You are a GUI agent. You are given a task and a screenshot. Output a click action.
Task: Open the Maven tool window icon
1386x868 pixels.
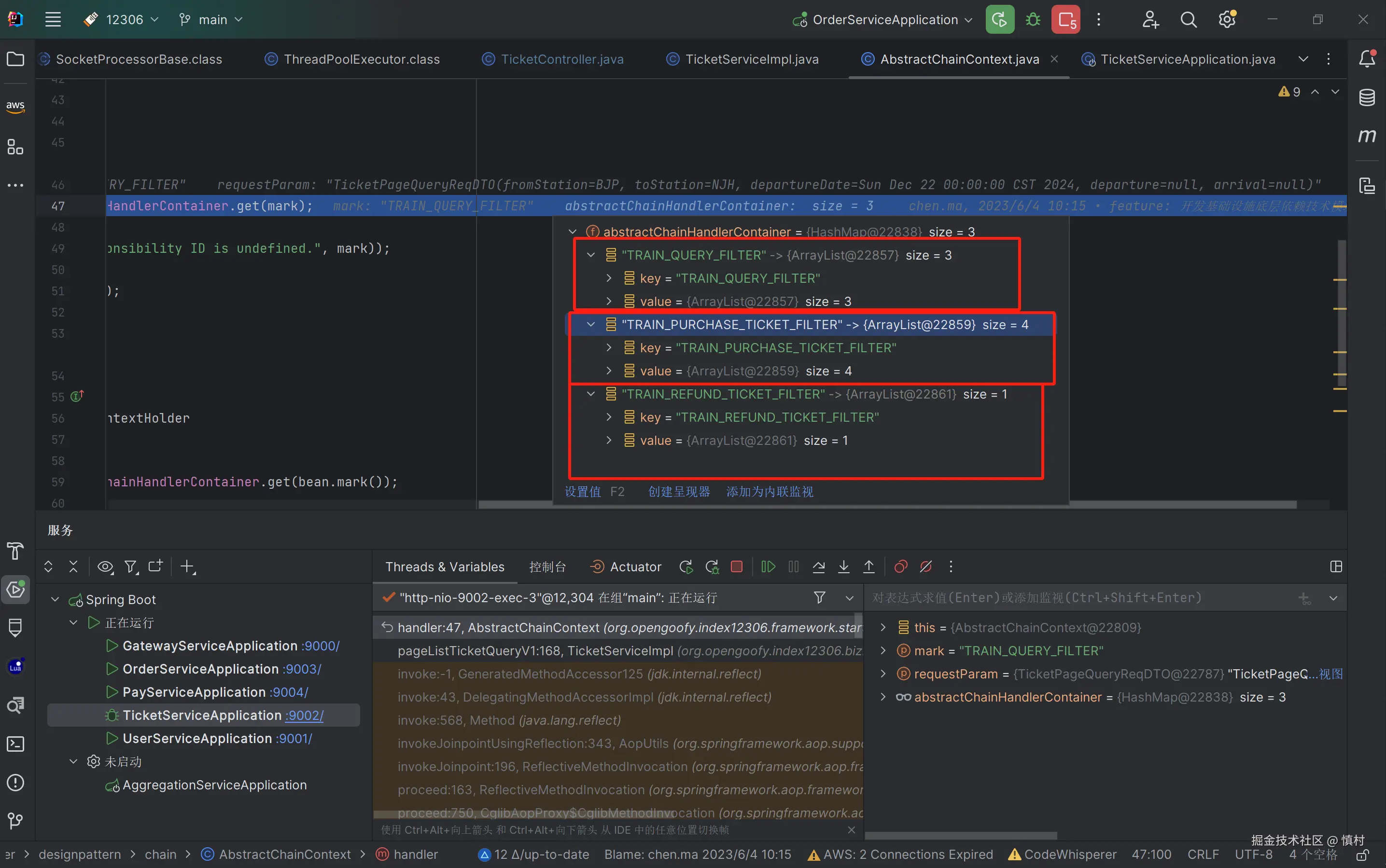coord(1367,136)
